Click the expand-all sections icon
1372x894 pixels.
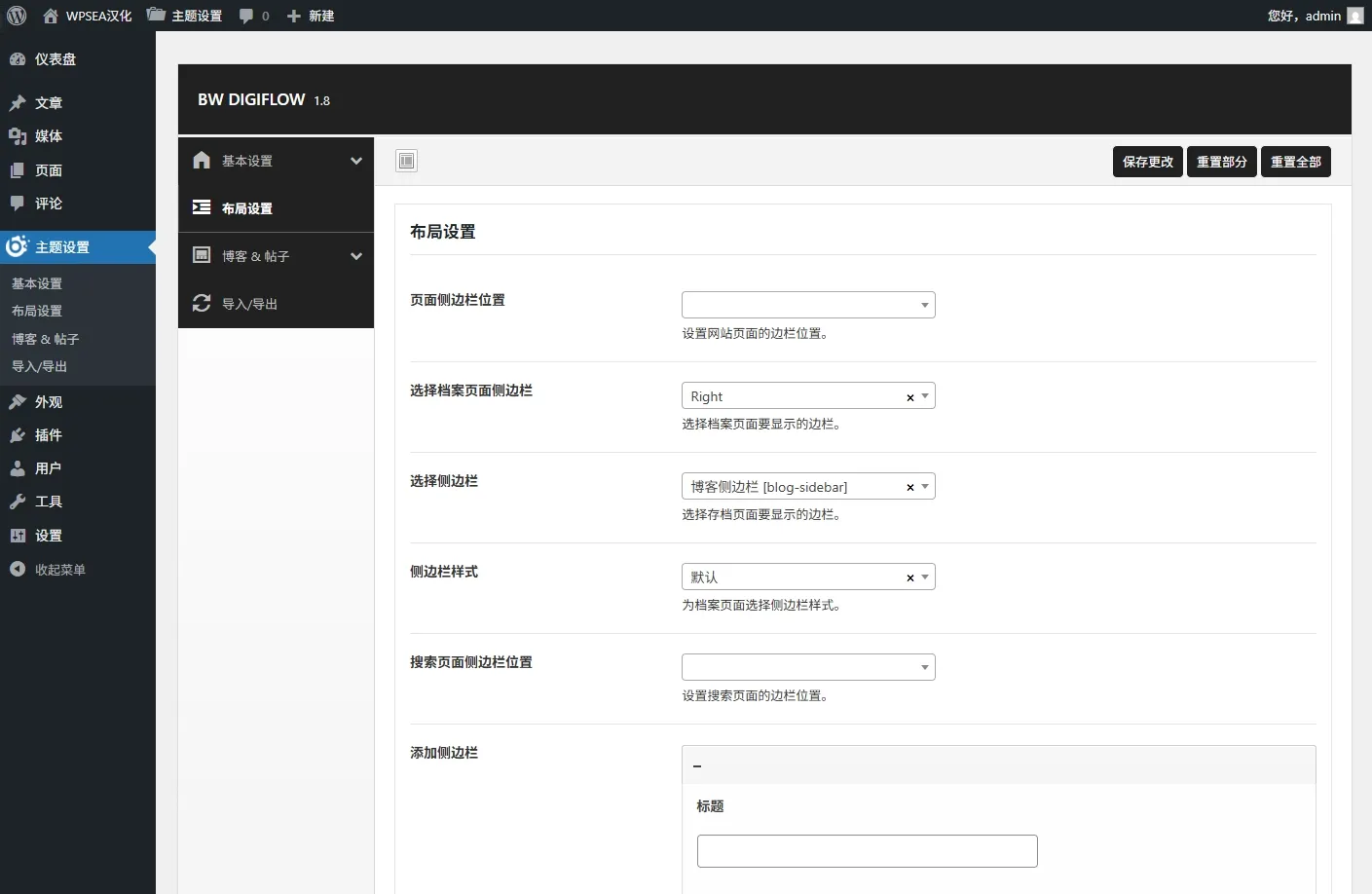click(x=407, y=161)
